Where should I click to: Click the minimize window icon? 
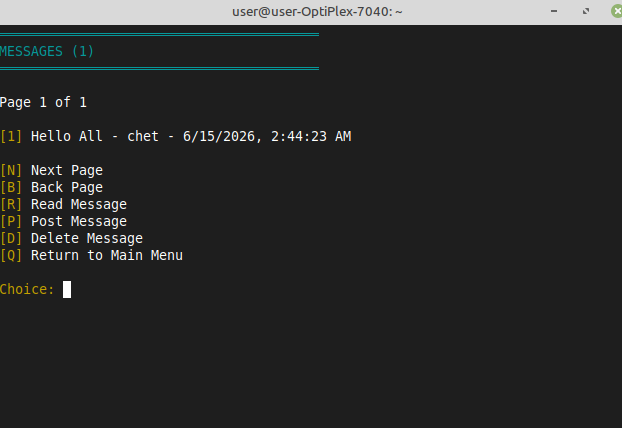[554, 12]
